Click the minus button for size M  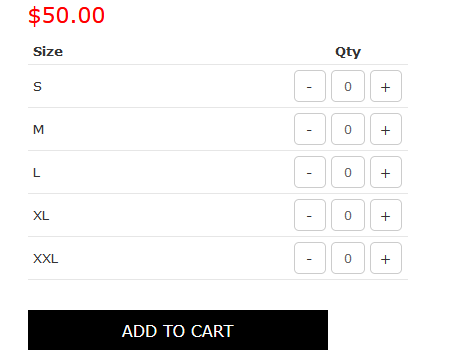[x=310, y=129]
